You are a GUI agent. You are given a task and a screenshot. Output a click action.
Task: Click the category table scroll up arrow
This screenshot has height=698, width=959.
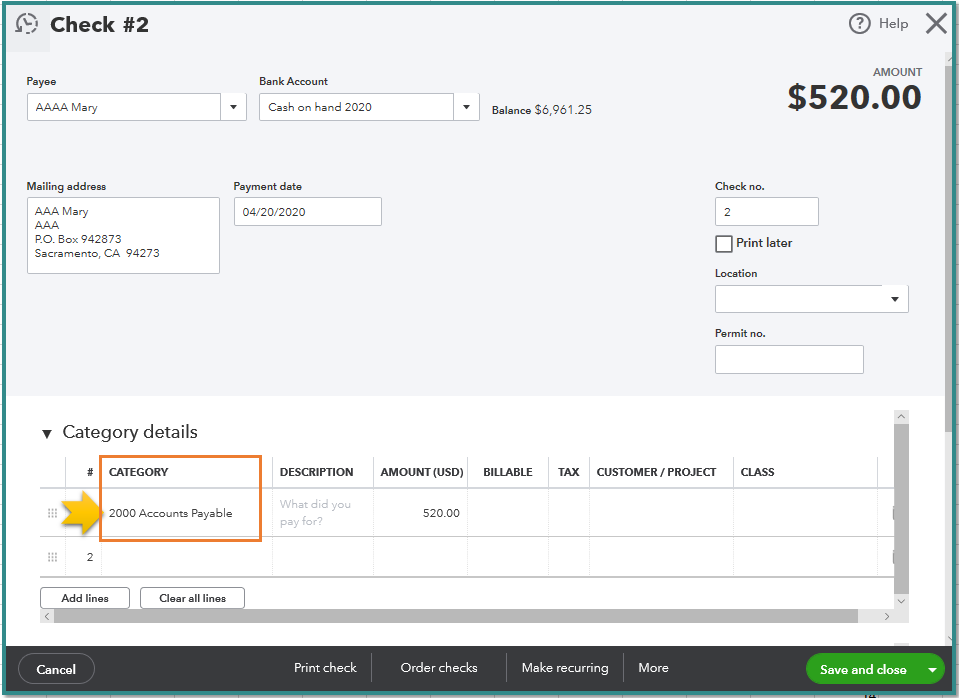point(901,417)
